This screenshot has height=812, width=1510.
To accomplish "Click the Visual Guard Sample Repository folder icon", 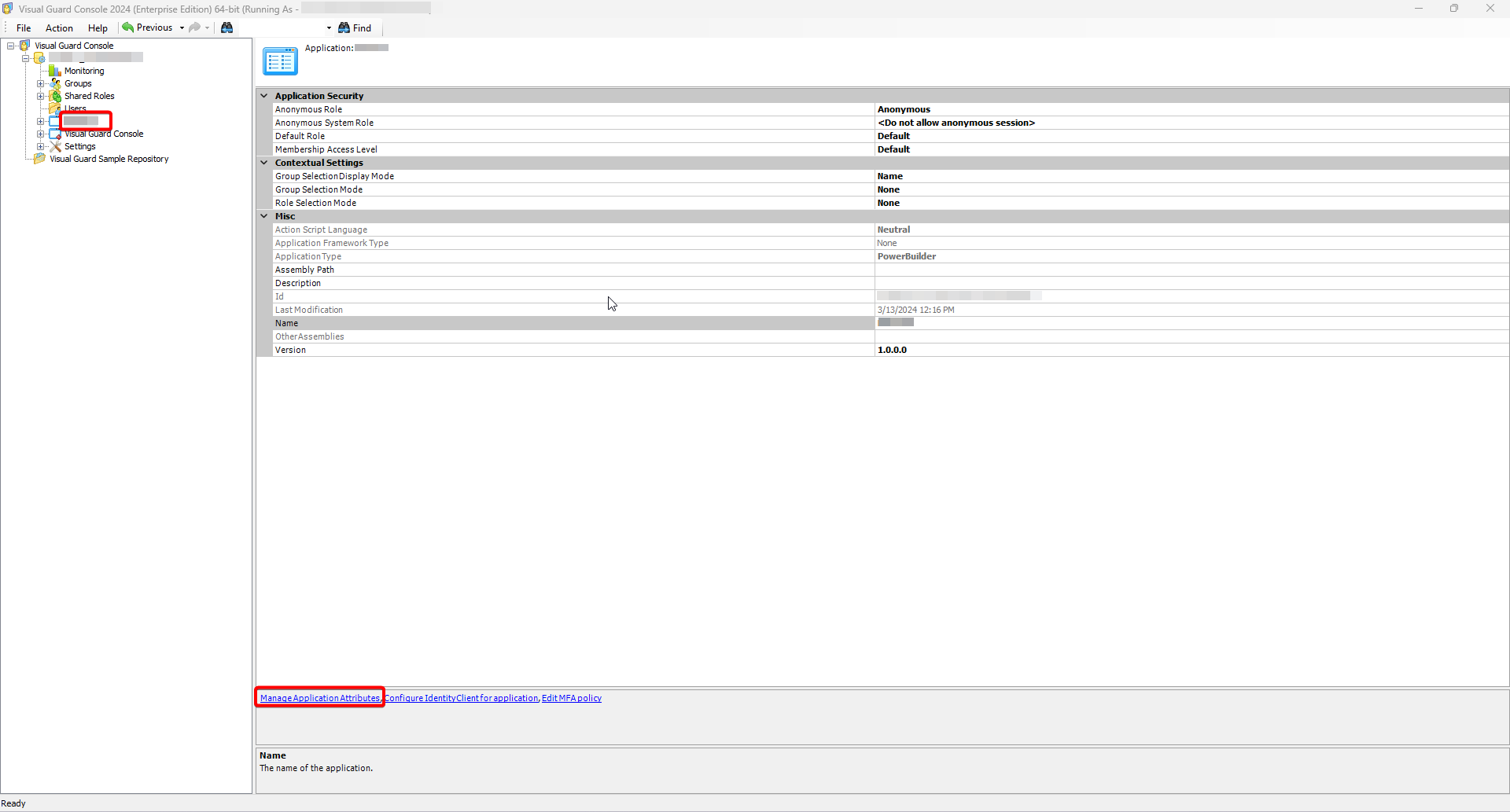I will tap(39, 159).
